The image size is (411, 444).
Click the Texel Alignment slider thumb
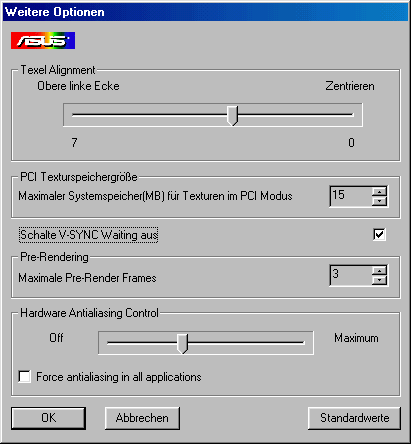(232, 116)
